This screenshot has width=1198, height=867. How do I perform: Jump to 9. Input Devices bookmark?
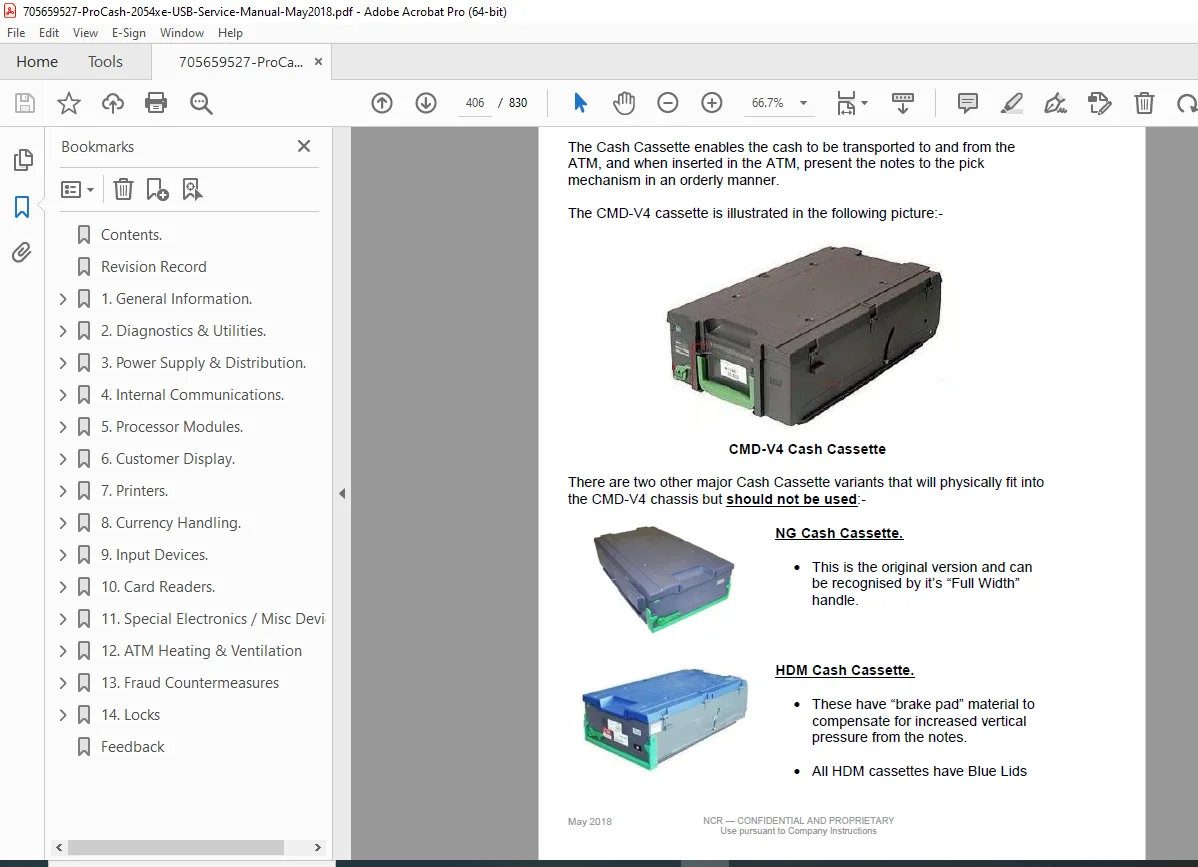click(154, 555)
